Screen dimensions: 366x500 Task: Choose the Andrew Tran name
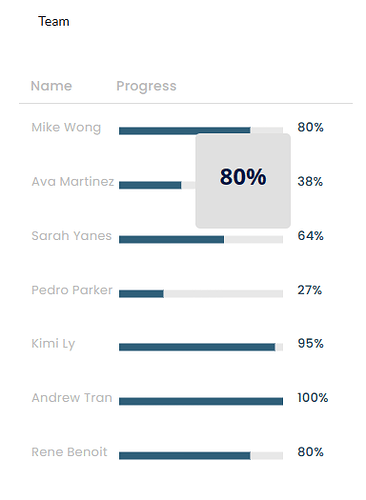(72, 398)
